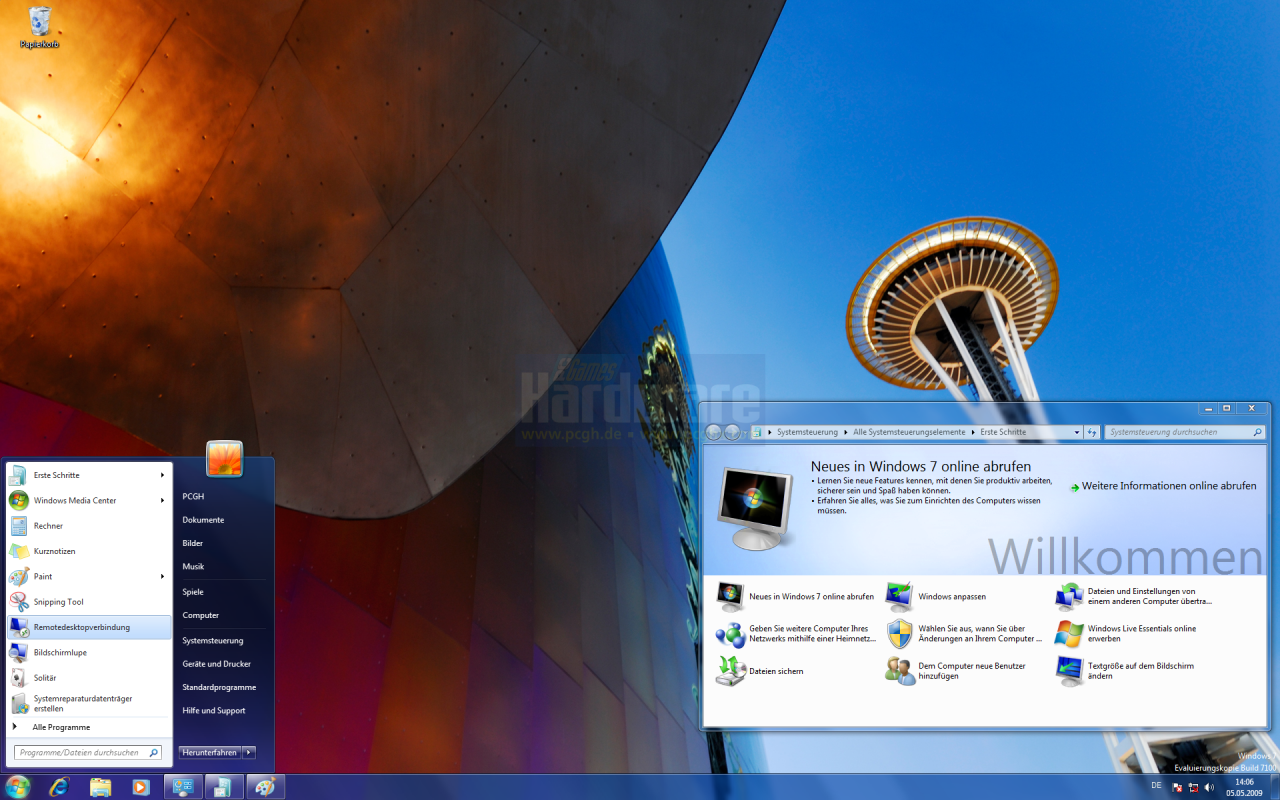Open Bilder in Start menu
Image resolution: width=1280 pixels, height=800 pixels.
[193, 543]
